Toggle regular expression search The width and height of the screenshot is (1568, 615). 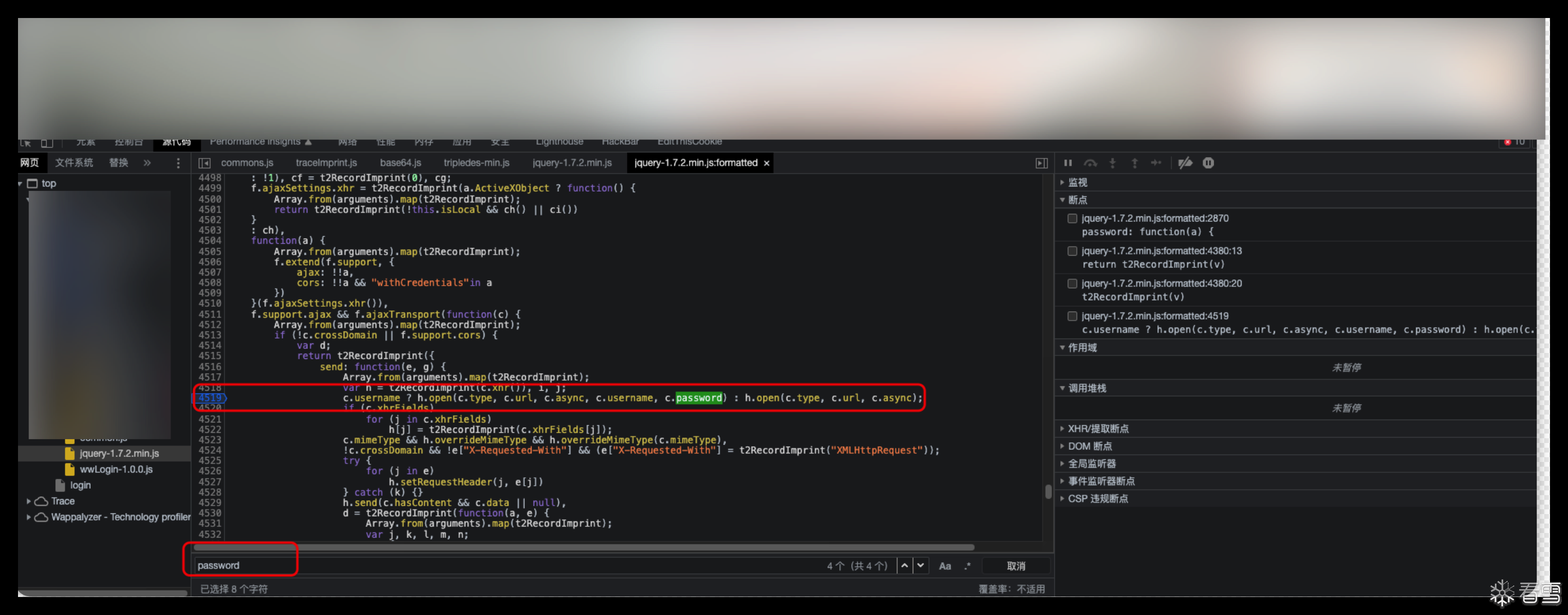(x=967, y=566)
